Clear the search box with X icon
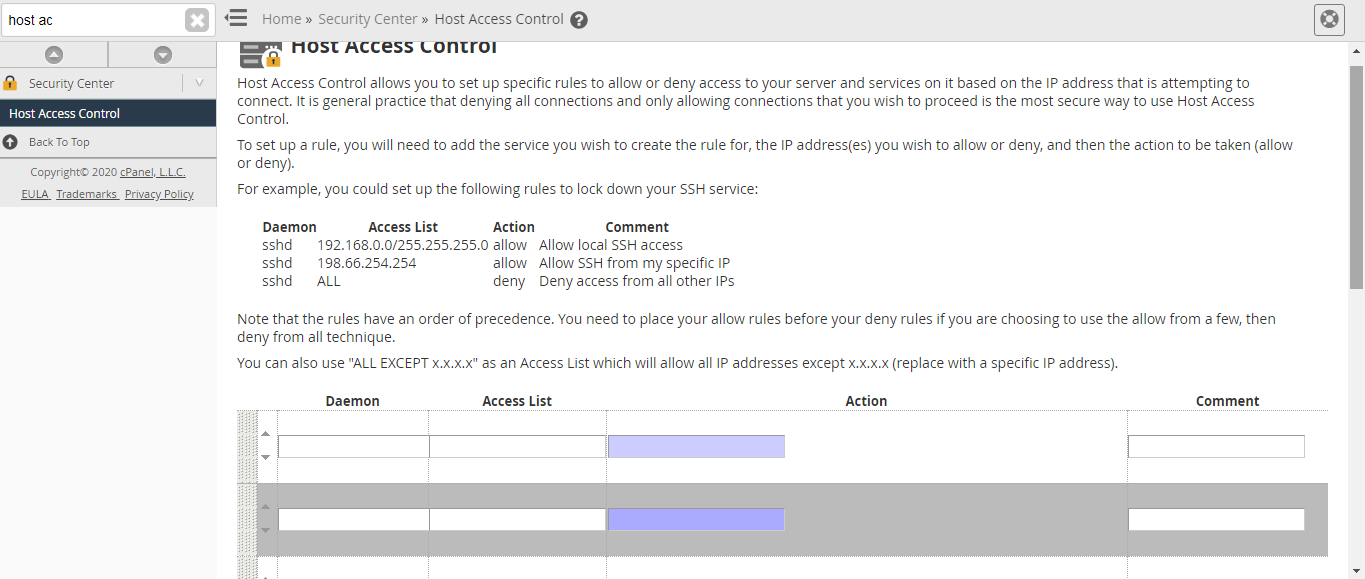Screen dimensions: 1365x579 (x=197, y=20)
